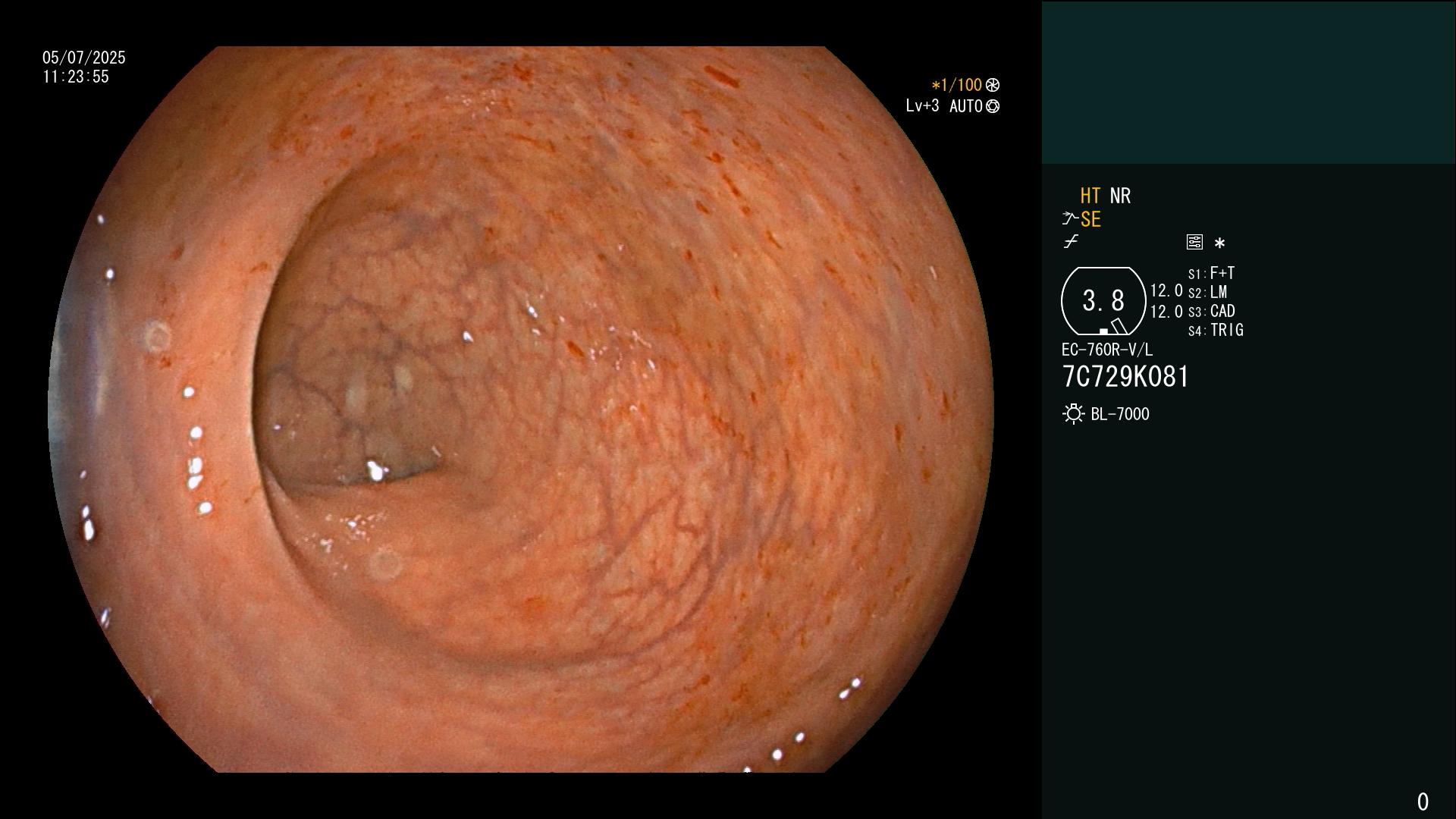This screenshot has width=1456, height=819.
Task: Click the empty teal sub-screen panel
Action: pos(1248,83)
